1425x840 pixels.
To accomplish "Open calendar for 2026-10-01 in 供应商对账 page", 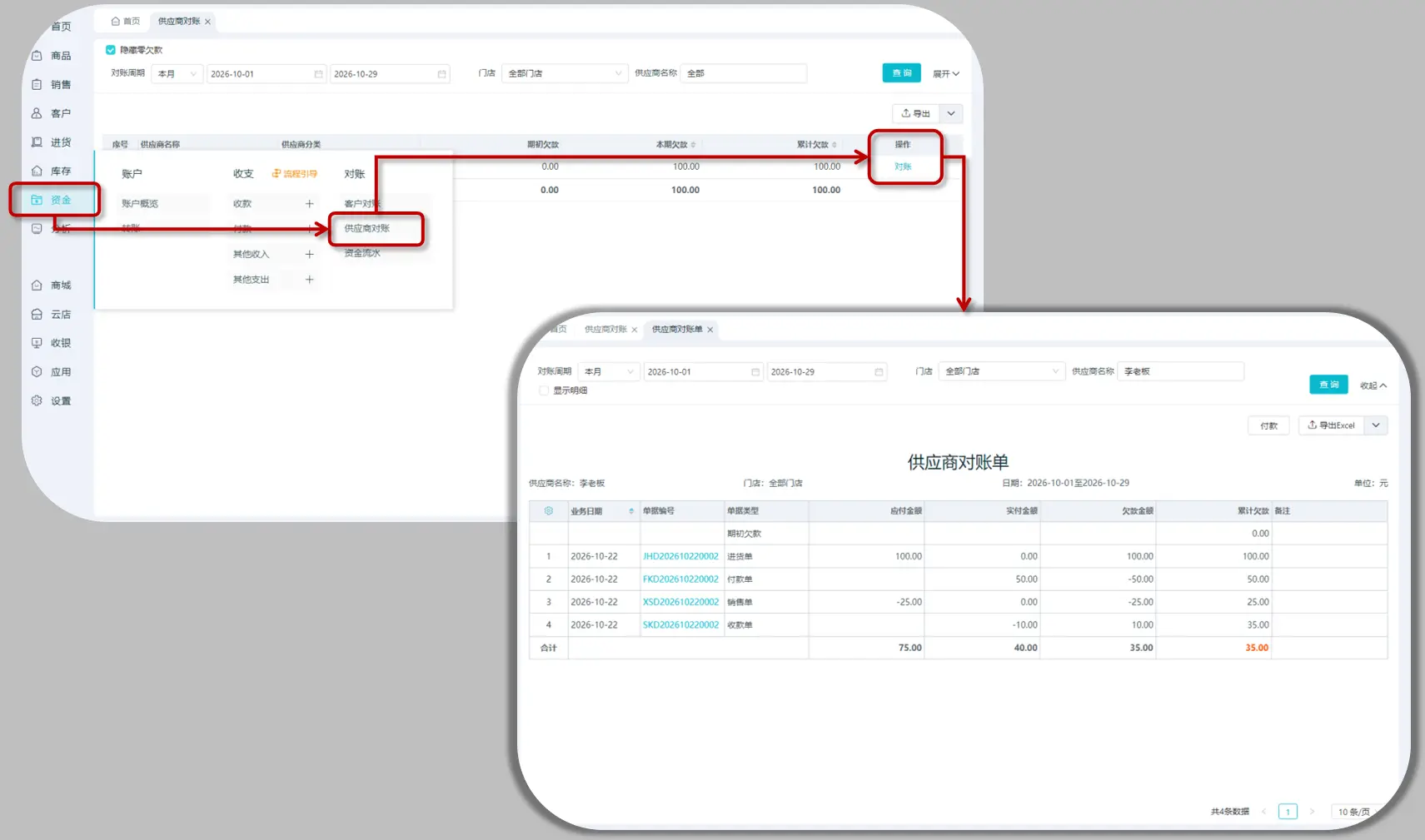I will (318, 74).
